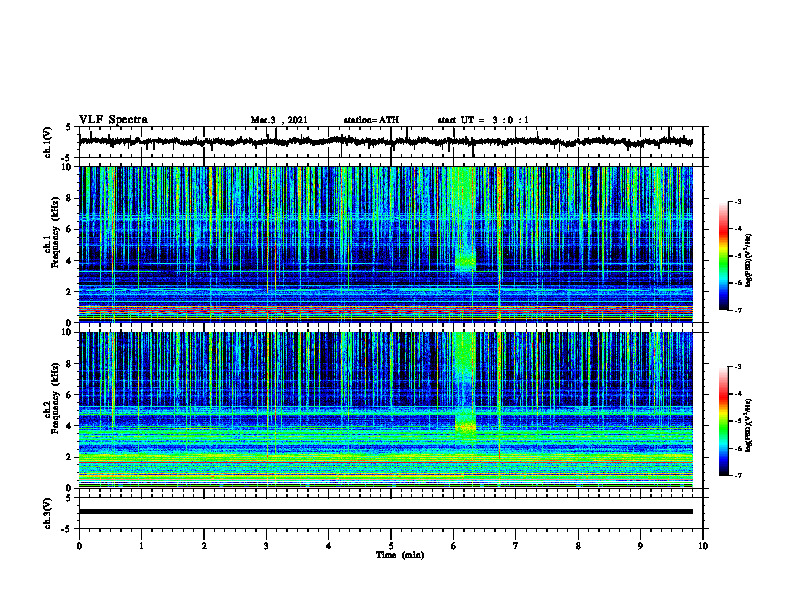Viewport: 792px width, 612px height.
Task: Click the time axis tick label "5"
Action: tap(391, 546)
